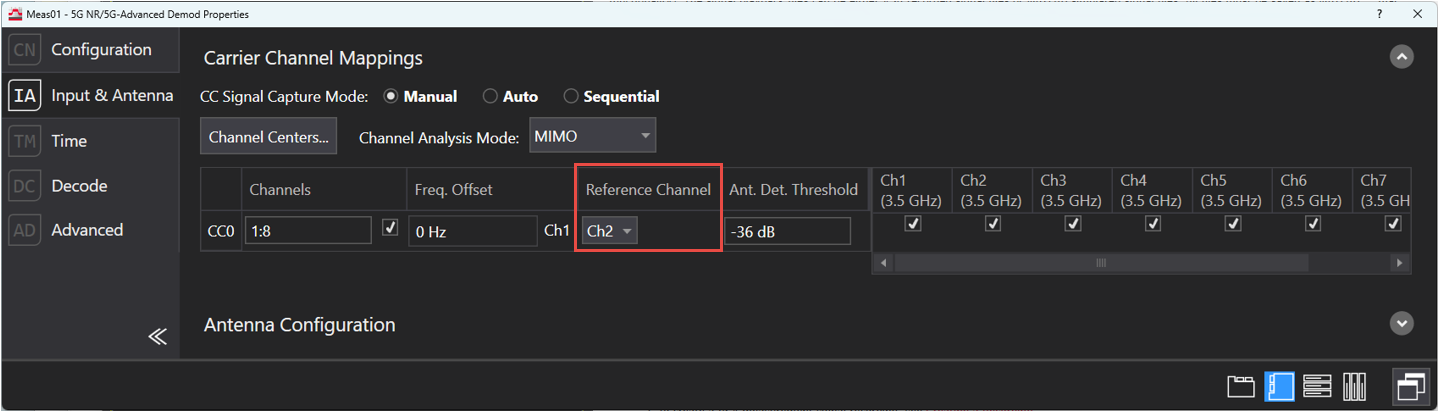Collapse the Carrier Channel Mappings section

tap(1402, 58)
